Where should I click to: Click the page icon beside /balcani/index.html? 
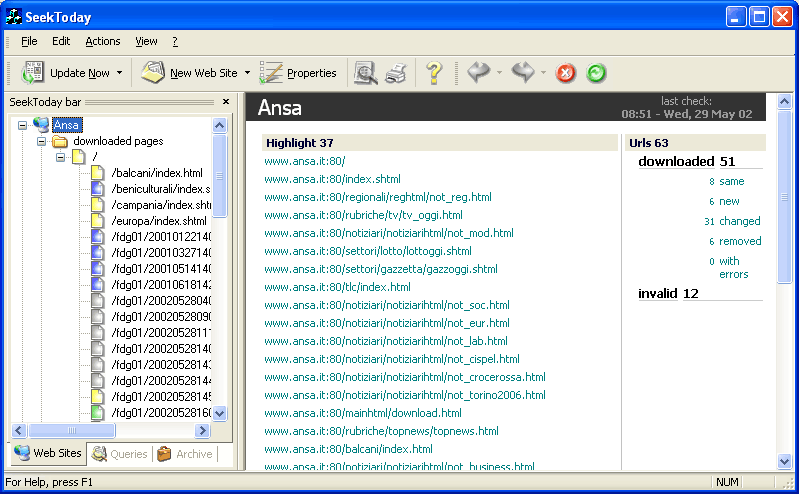(x=97, y=173)
